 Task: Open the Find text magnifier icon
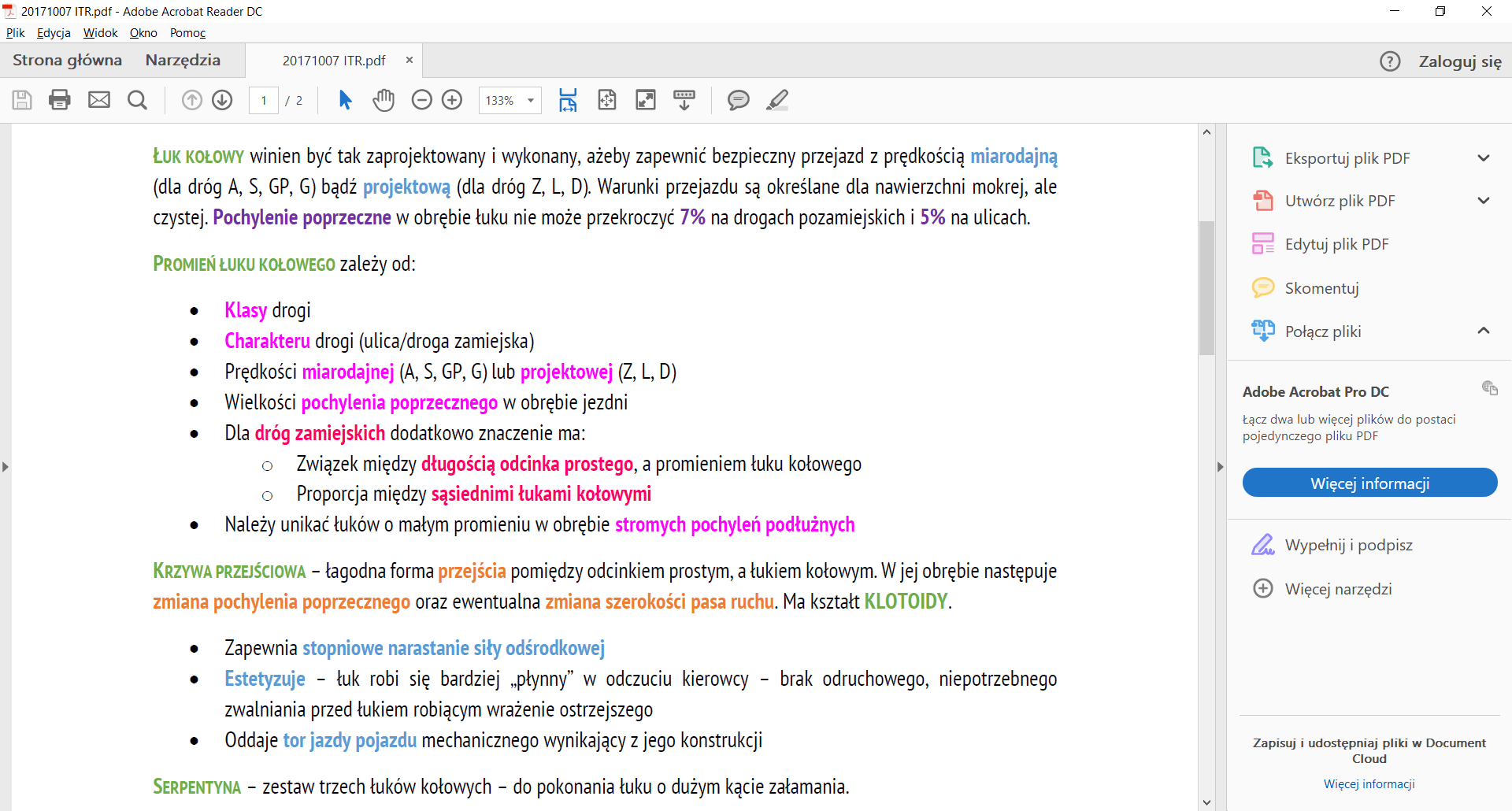coord(137,100)
